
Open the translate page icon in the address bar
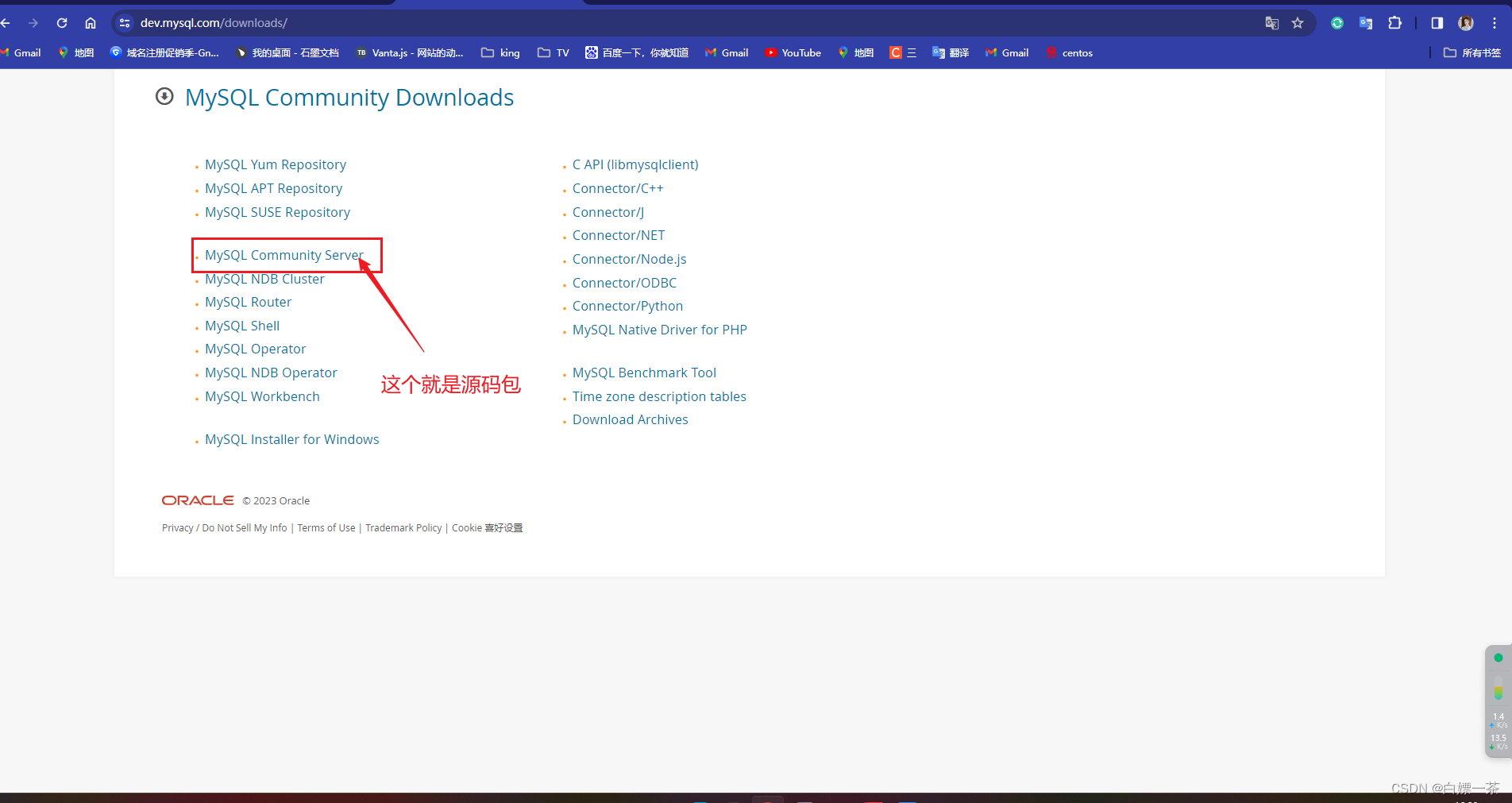(x=1271, y=23)
